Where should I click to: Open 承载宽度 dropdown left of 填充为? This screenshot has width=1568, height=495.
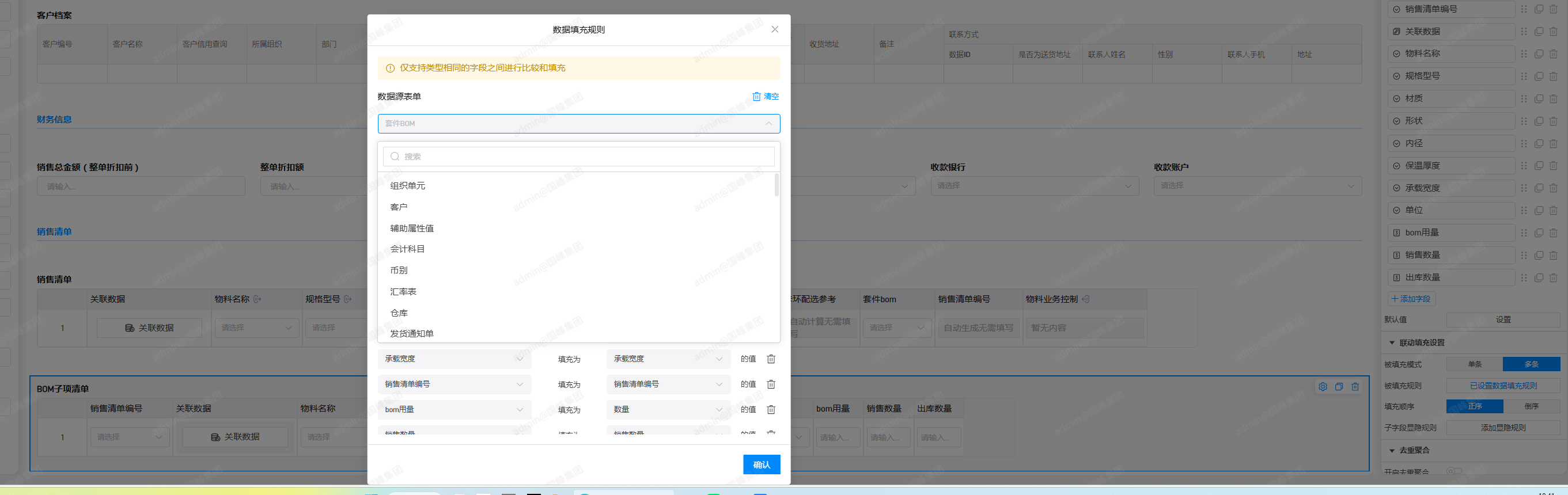pos(455,359)
